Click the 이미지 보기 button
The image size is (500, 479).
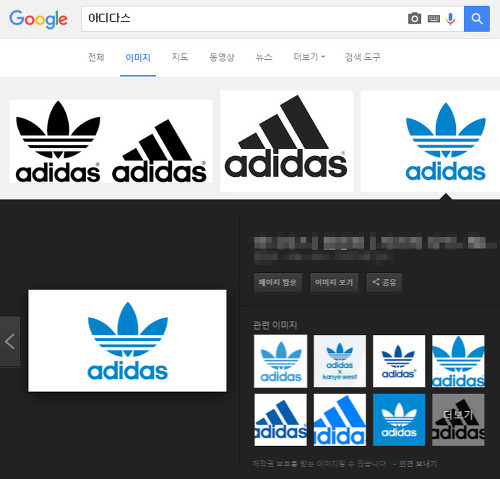tap(334, 282)
